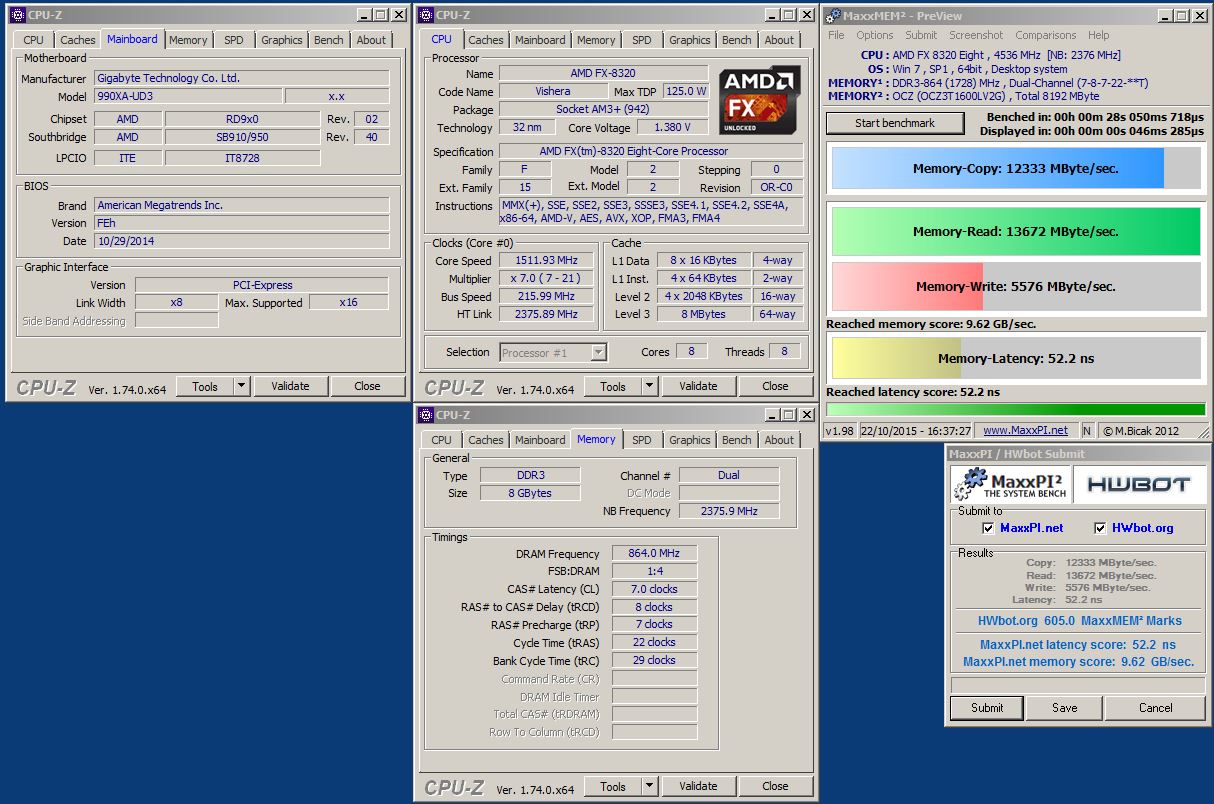Image resolution: width=1214 pixels, height=804 pixels.
Task: Select the "2375.9 MHz" NB Frequency value
Action: coord(729,511)
